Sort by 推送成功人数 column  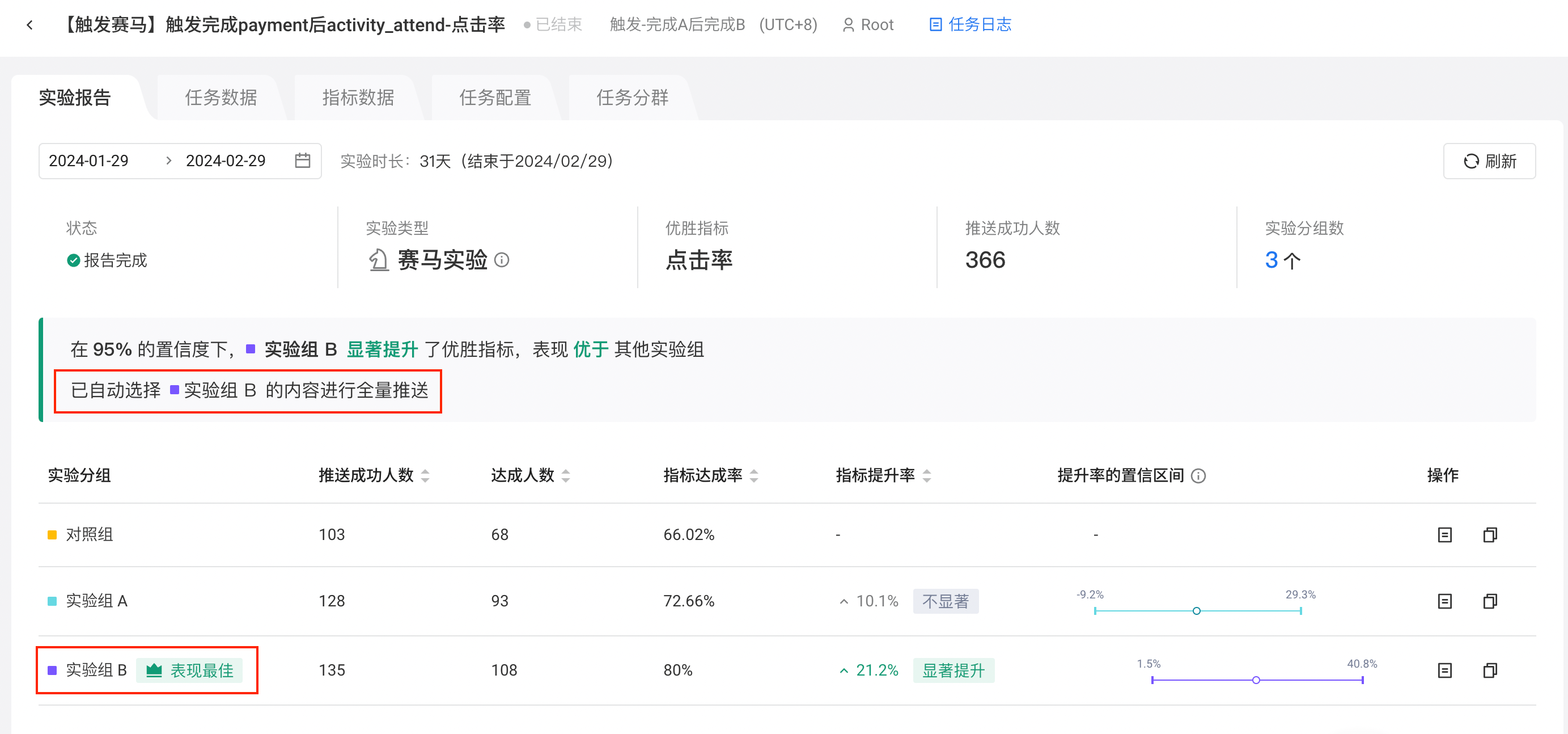[426, 476]
